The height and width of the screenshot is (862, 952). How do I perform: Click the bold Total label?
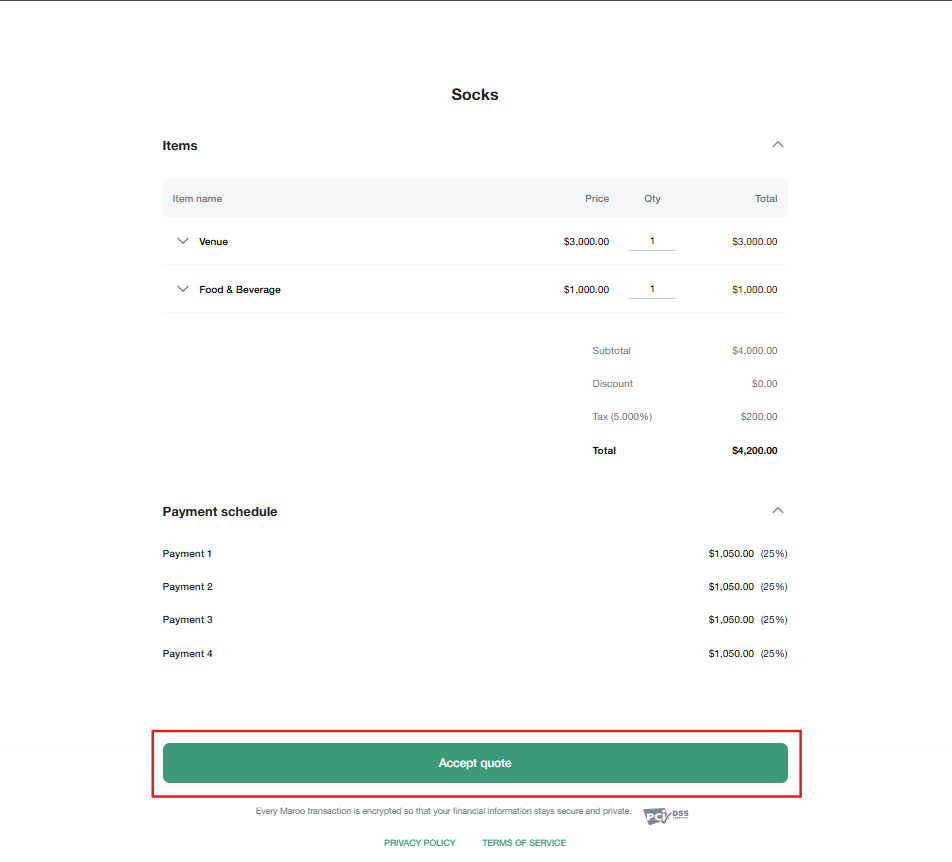click(x=604, y=450)
